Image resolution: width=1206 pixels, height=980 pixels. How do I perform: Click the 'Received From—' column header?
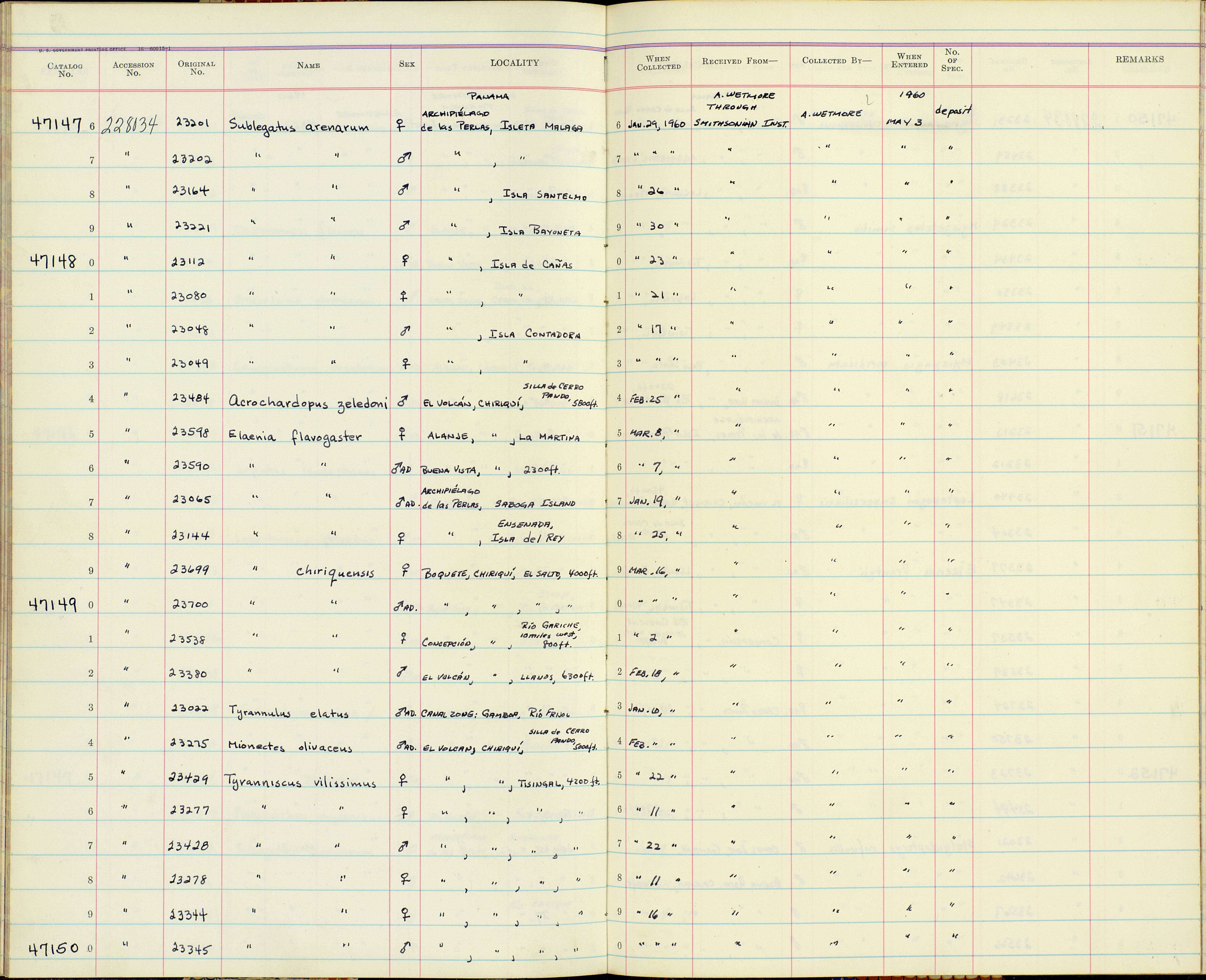(740, 61)
